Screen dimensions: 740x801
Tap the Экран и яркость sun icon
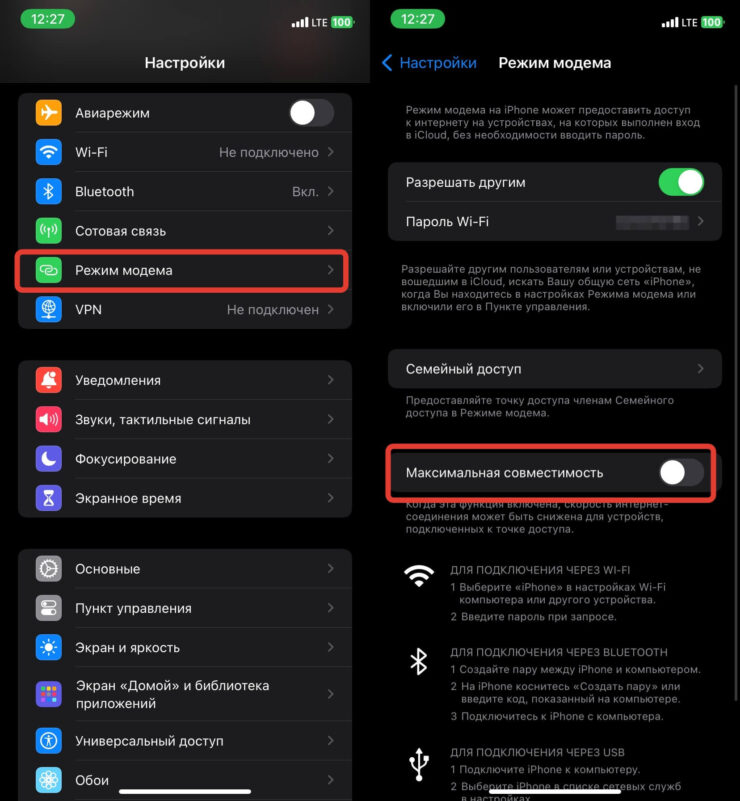pyautogui.click(x=49, y=647)
